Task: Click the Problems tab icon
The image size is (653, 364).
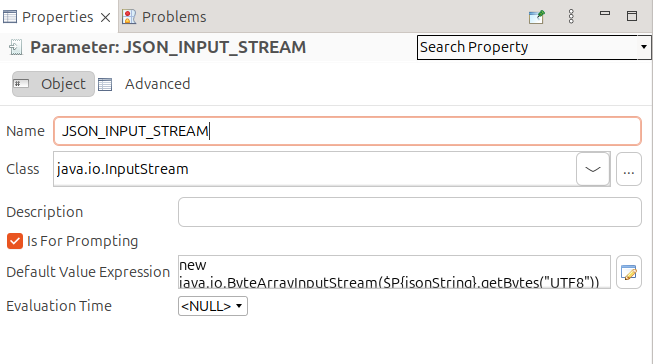Action: point(129,17)
